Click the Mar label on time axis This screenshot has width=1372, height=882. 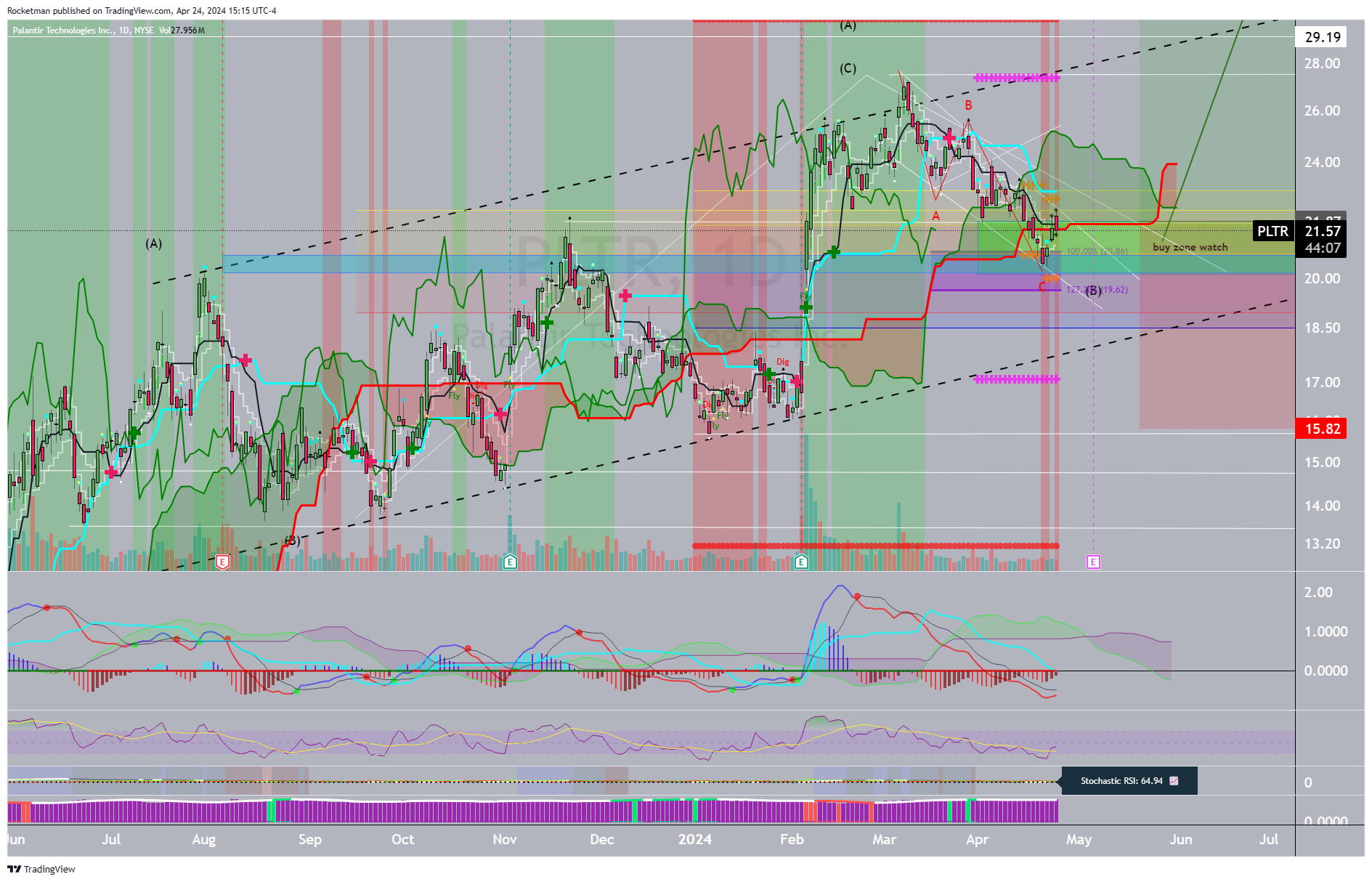pos(884,839)
